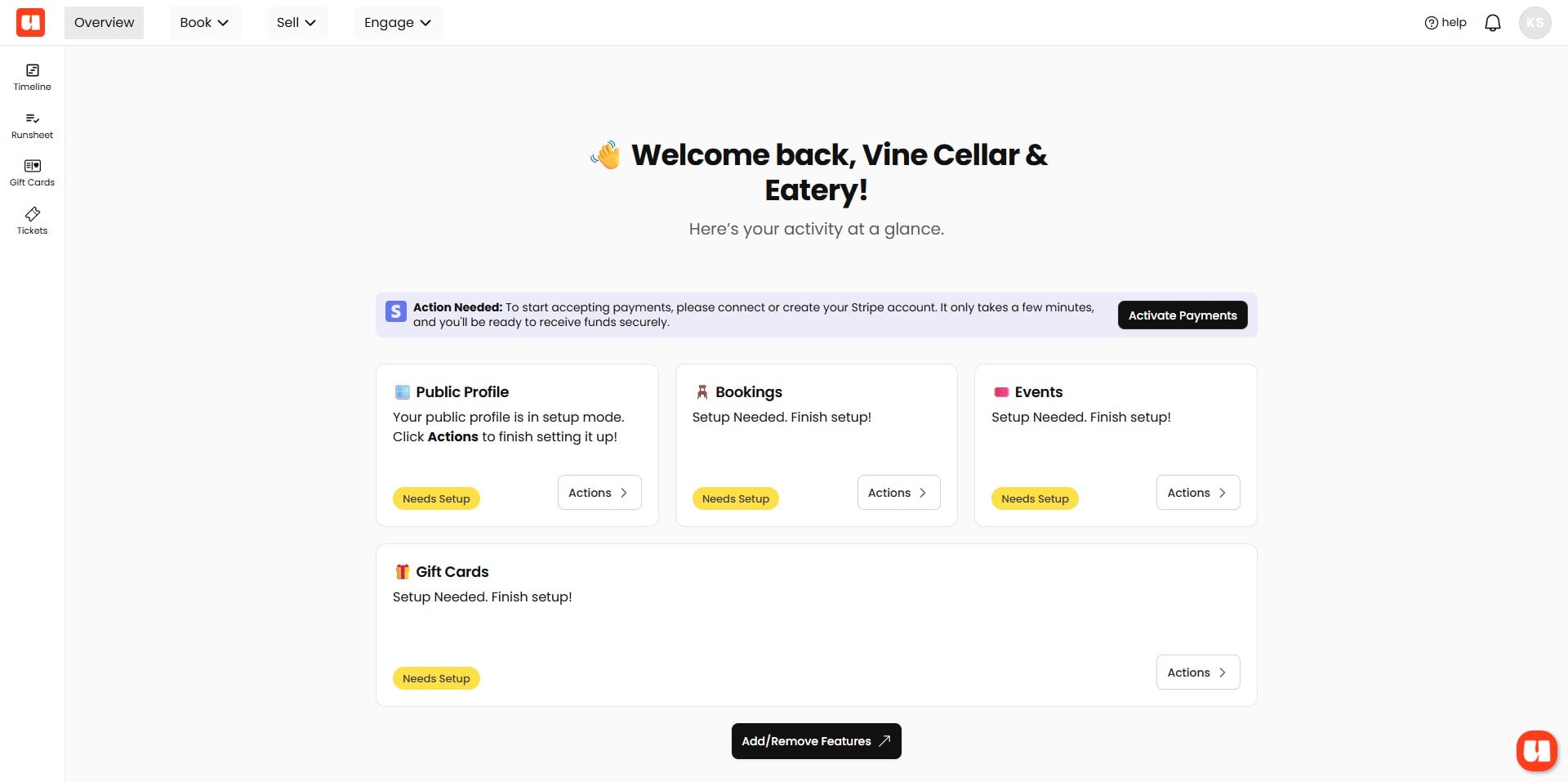Expand the Sell dropdown menu
Image resolution: width=1568 pixels, height=782 pixels.
point(296,23)
